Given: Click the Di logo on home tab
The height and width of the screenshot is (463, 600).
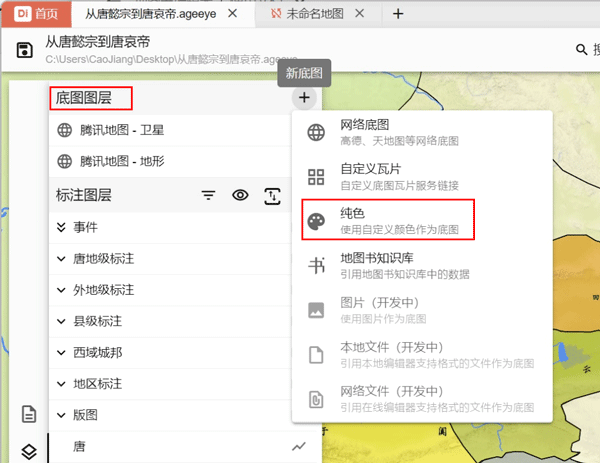Looking at the screenshot, I should coord(23,14).
